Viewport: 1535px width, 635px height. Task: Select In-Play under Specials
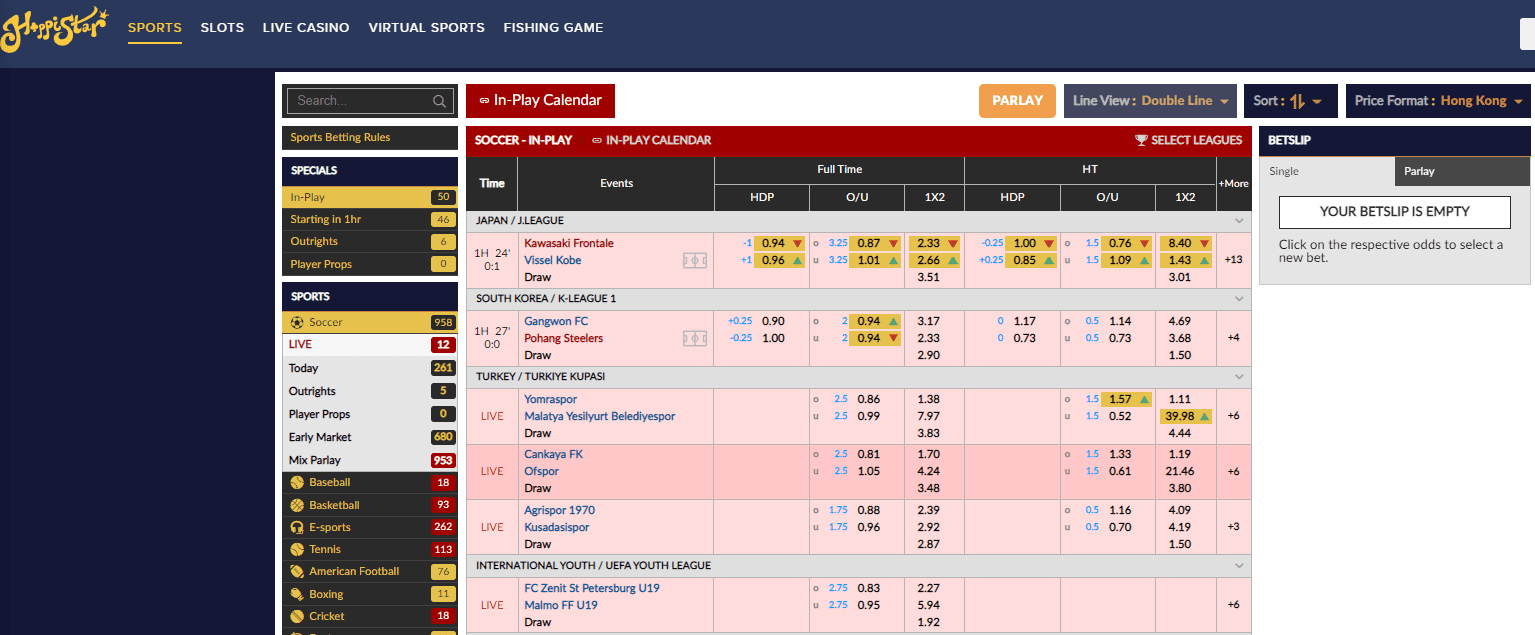(370, 197)
